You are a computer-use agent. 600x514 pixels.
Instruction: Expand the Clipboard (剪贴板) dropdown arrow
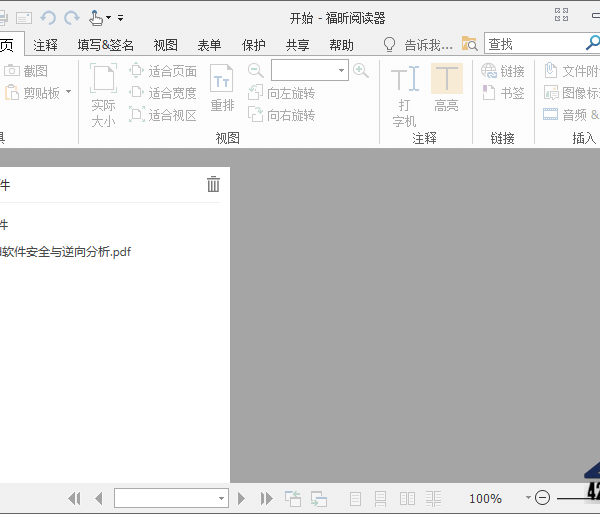[x=68, y=93]
